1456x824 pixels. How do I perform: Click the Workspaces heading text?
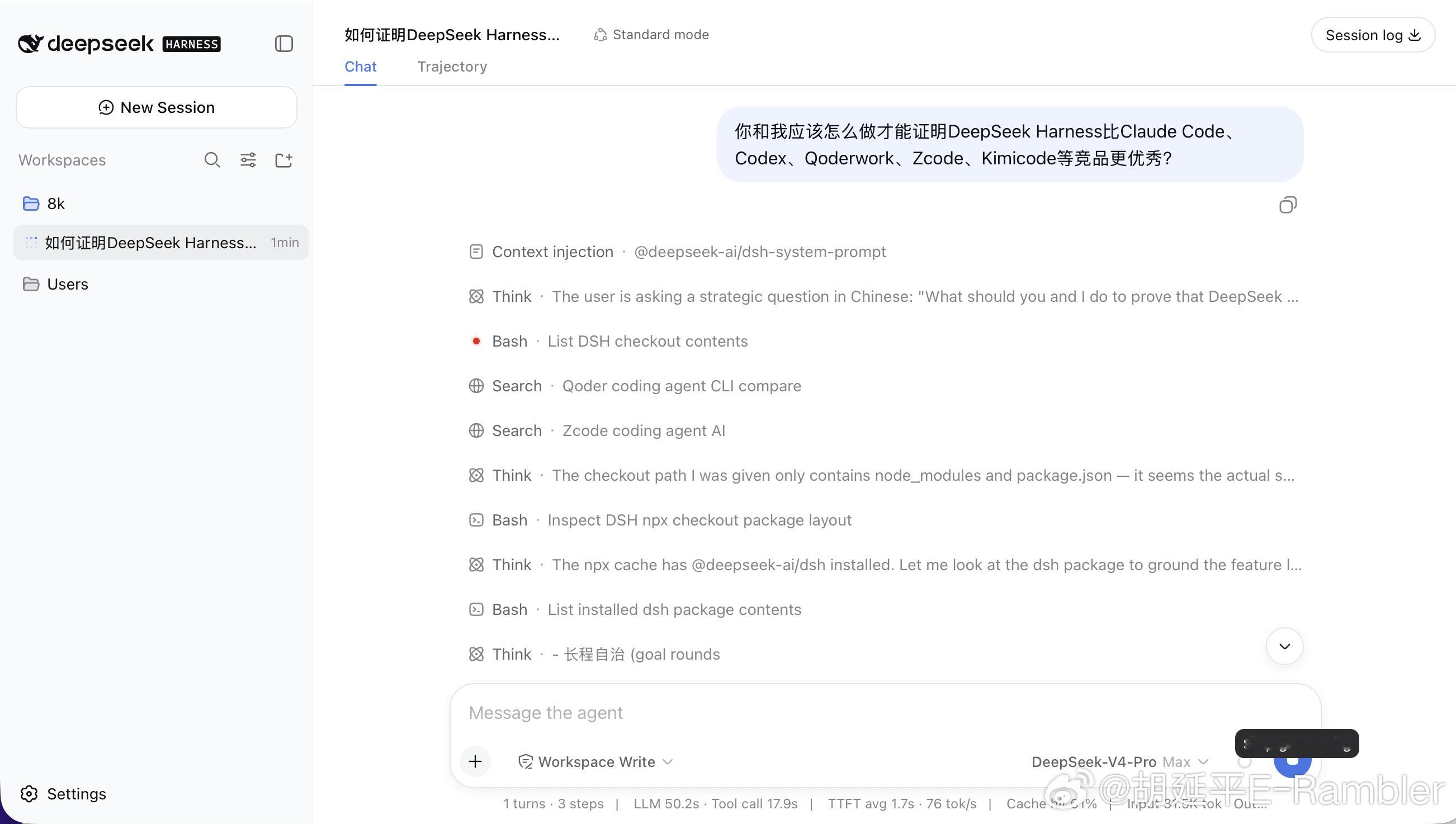(x=62, y=160)
